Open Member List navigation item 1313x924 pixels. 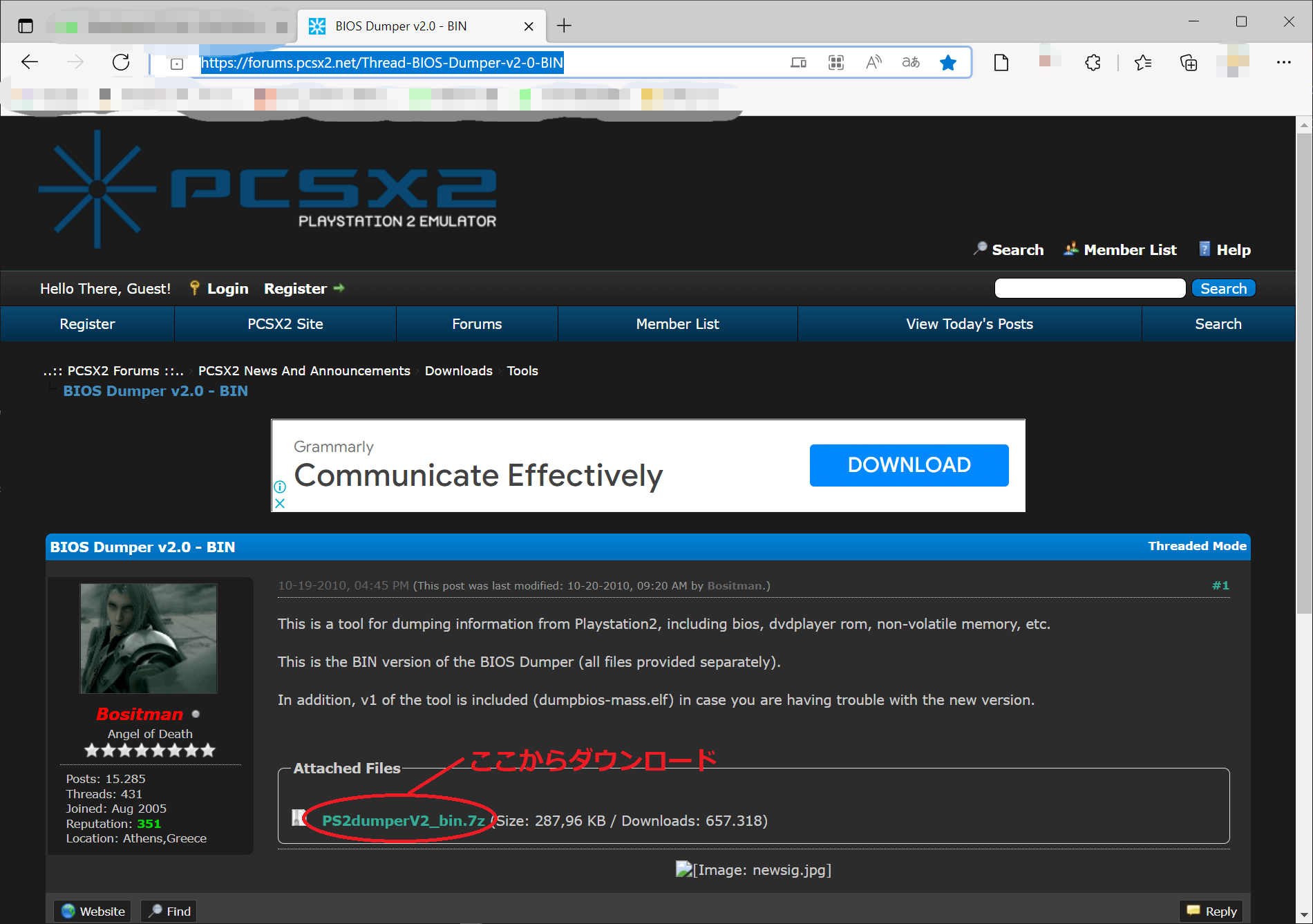pos(677,324)
